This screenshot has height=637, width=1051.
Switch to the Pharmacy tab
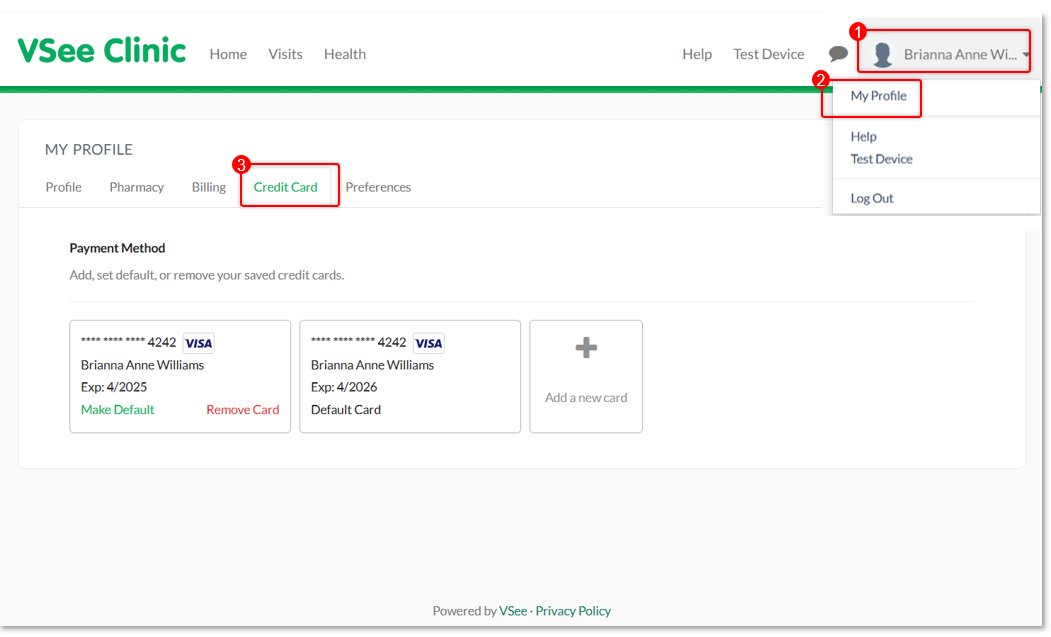(137, 187)
